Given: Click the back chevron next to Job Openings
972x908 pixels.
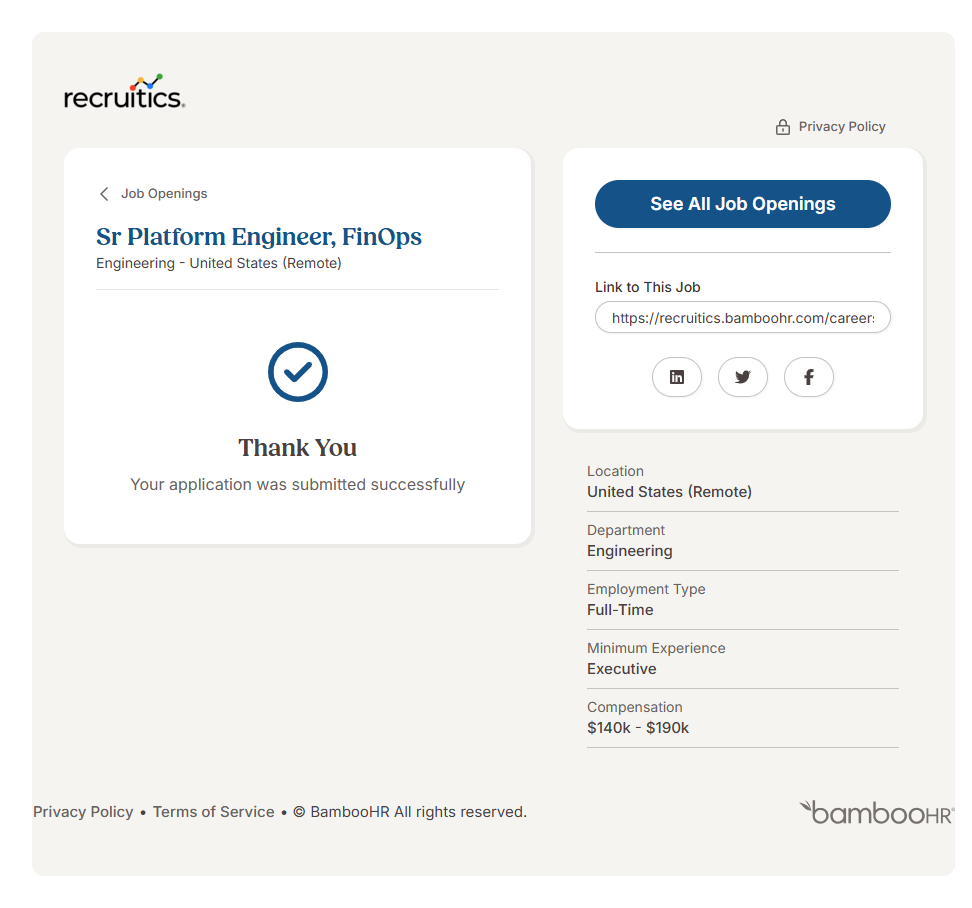Looking at the screenshot, I should [x=104, y=194].
